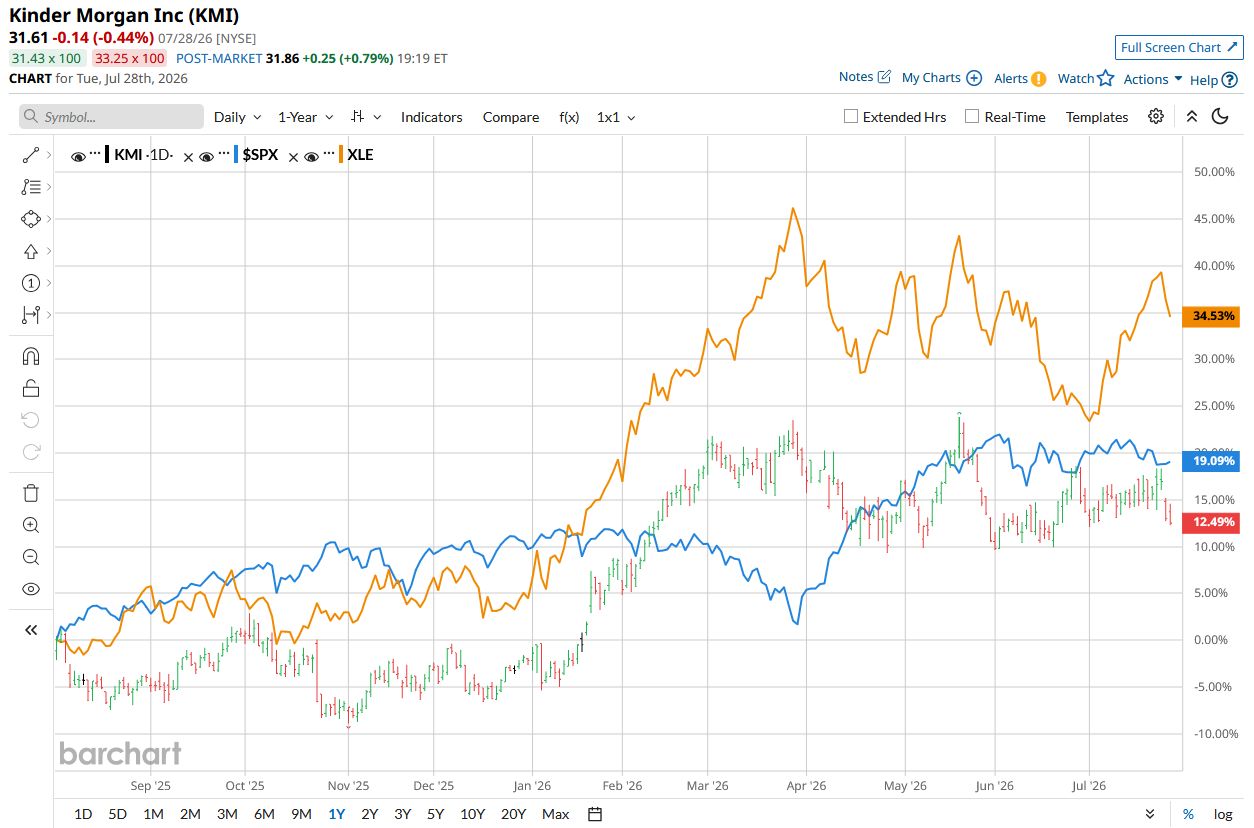Select the 6M range tab
Screen dimensions: 1254x828
264,814
